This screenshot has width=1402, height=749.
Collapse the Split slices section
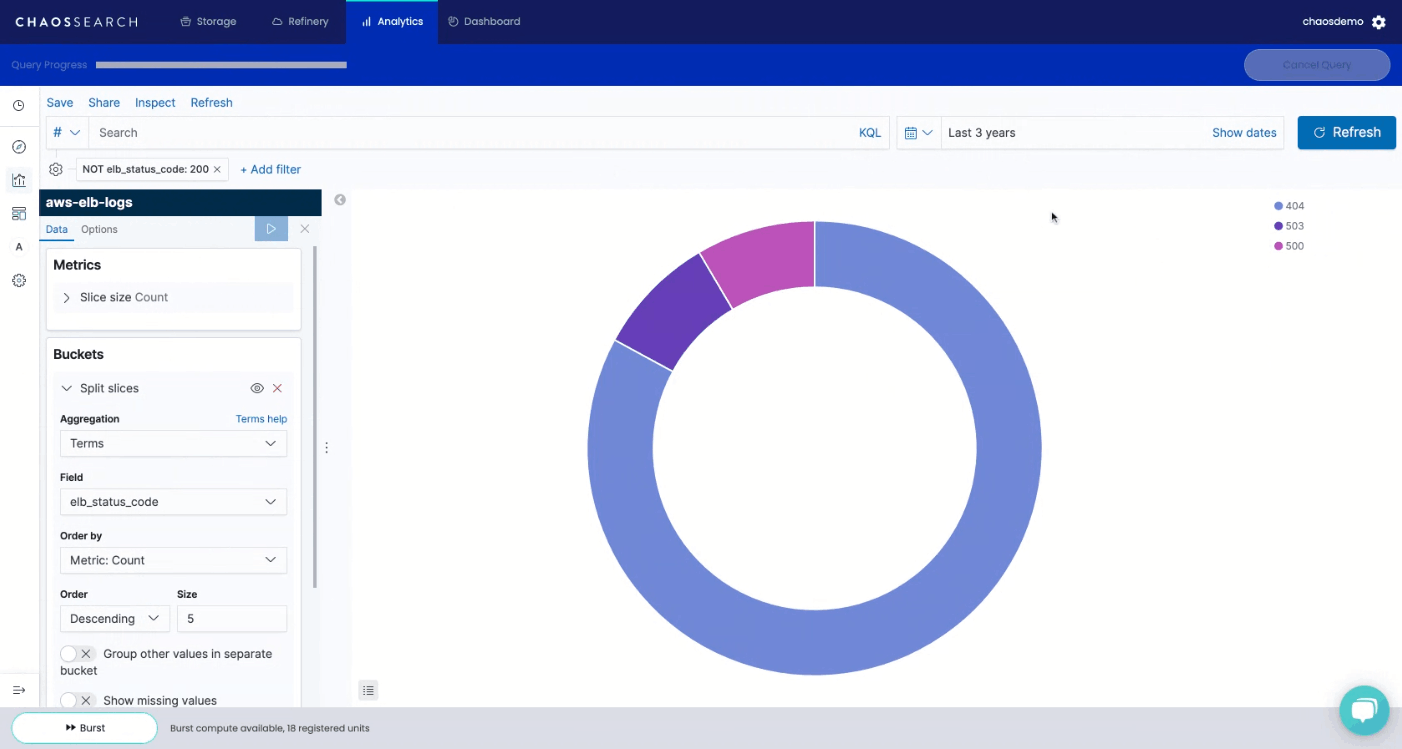(x=66, y=388)
